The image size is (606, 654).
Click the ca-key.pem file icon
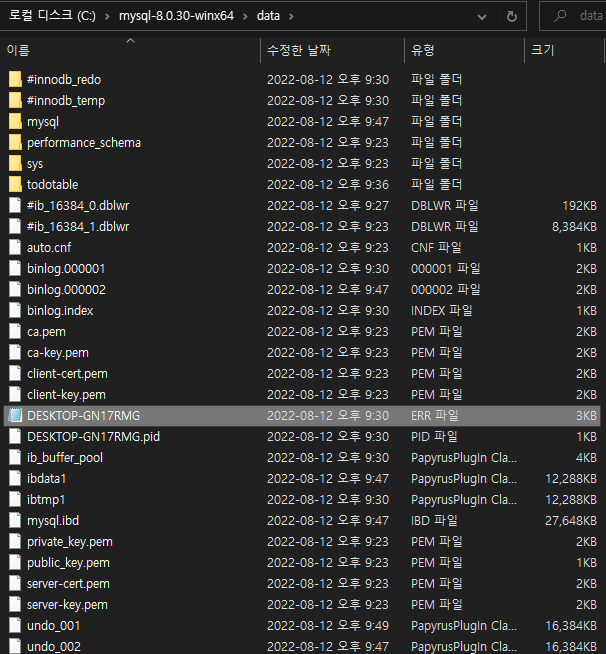(x=15, y=352)
